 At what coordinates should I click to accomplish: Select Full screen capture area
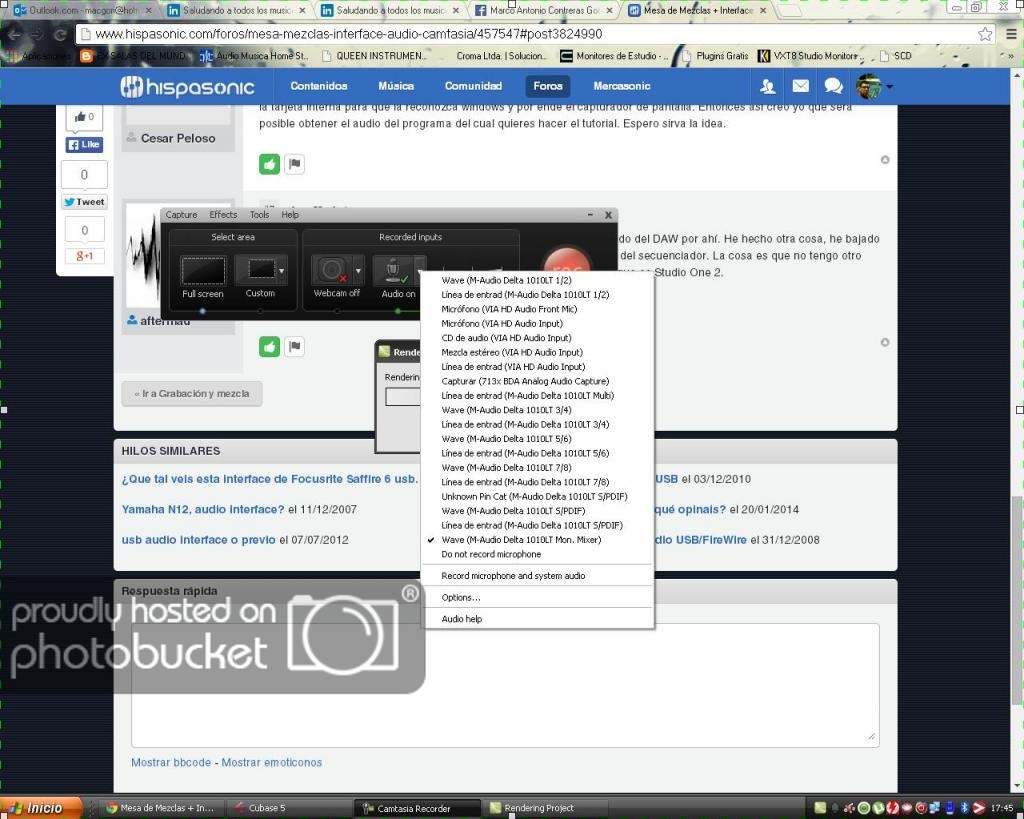point(203,277)
